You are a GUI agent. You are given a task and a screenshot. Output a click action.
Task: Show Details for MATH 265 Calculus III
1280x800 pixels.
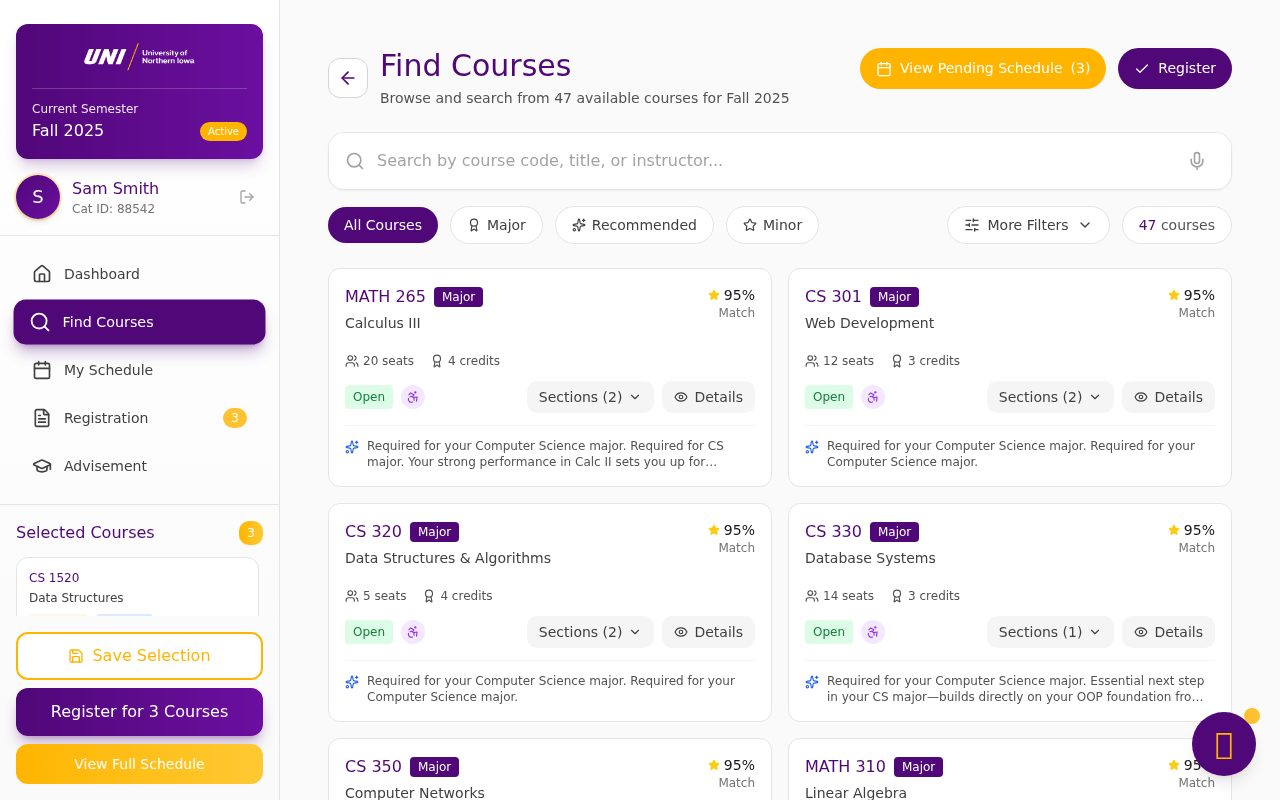(x=708, y=397)
